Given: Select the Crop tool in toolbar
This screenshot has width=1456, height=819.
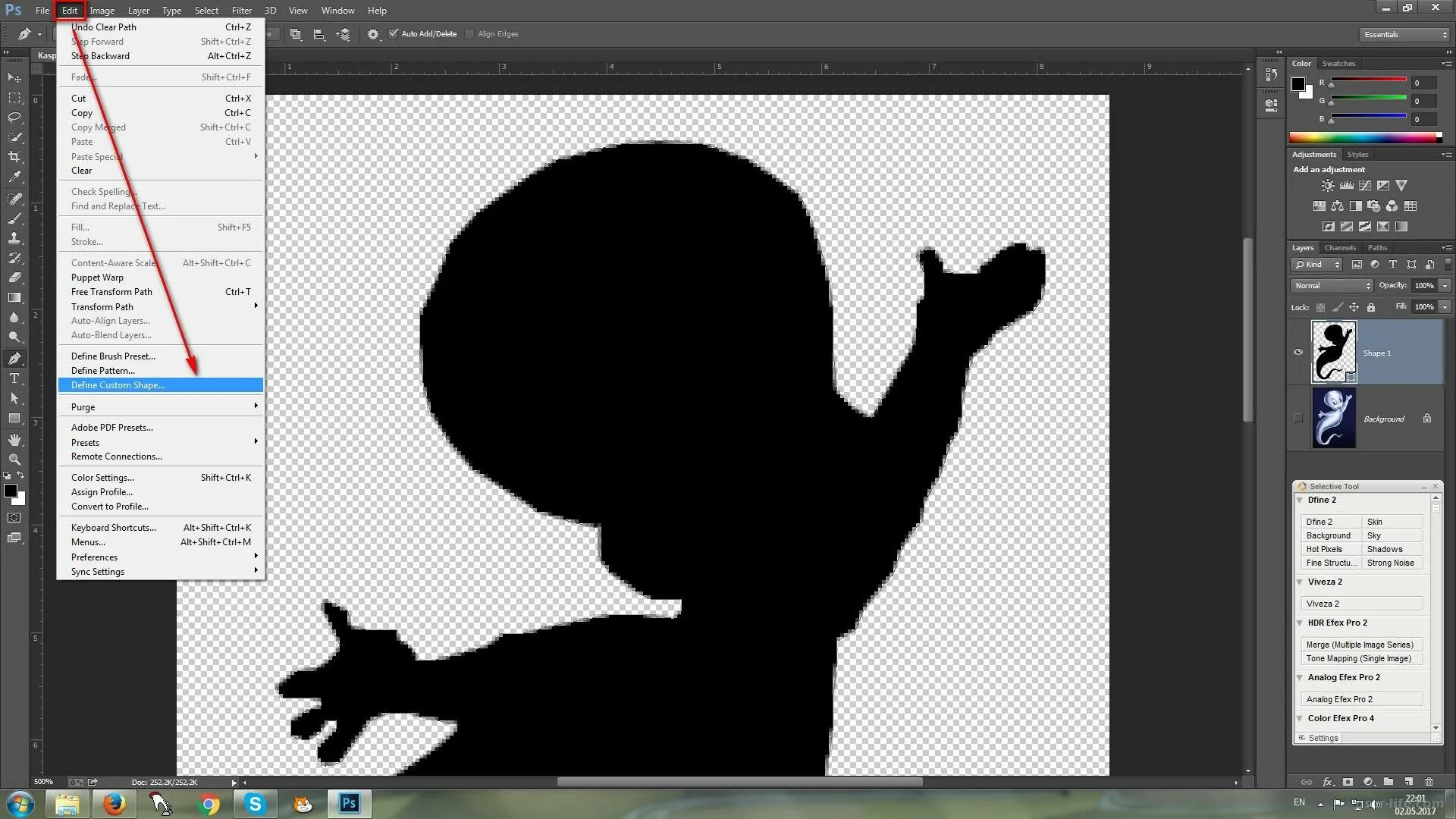Looking at the screenshot, I should (14, 157).
